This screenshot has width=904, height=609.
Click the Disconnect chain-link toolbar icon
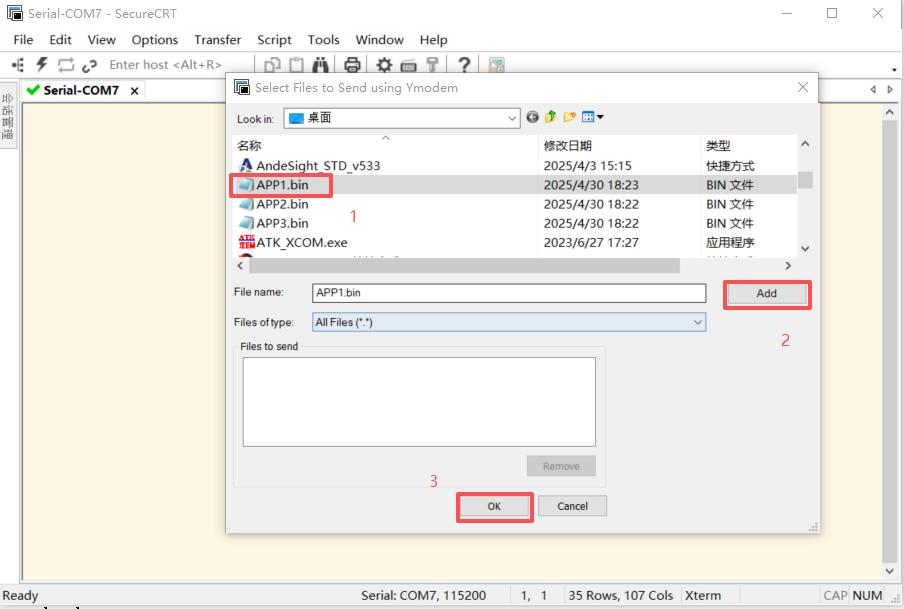(x=89, y=65)
